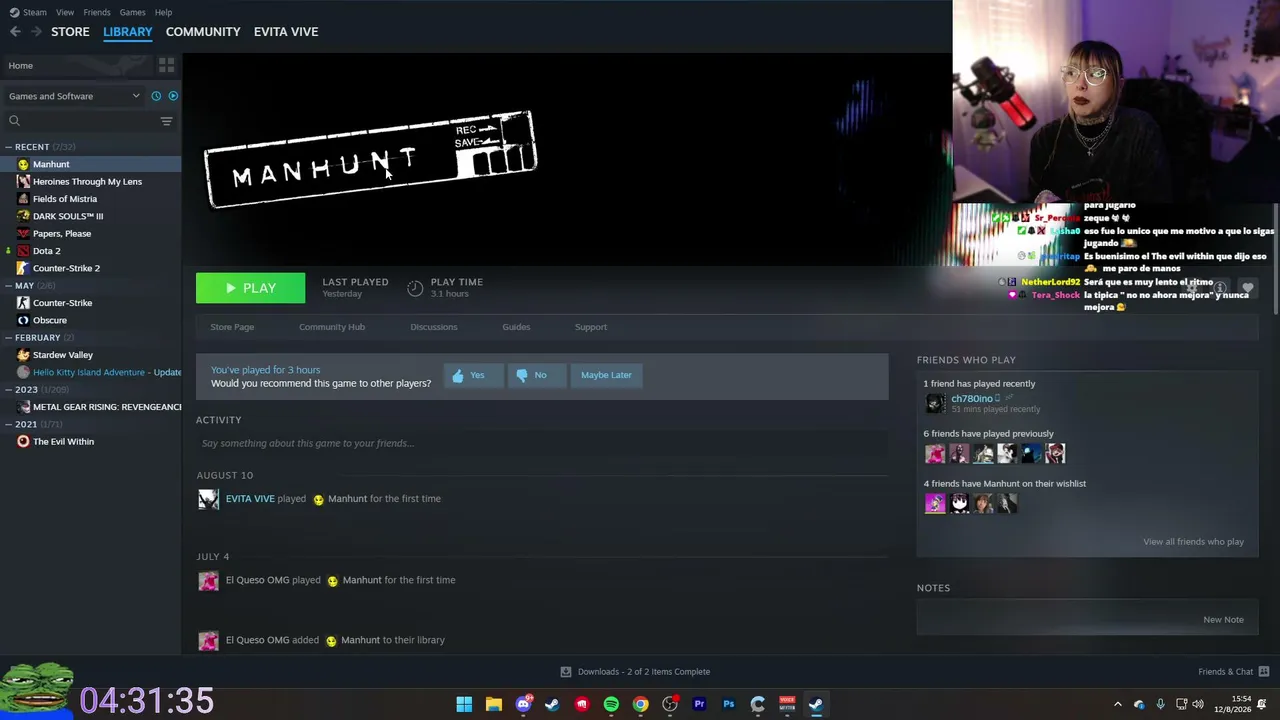Image resolution: width=1280 pixels, height=720 pixels.
Task: Click View all friends who play
Action: (1193, 542)
